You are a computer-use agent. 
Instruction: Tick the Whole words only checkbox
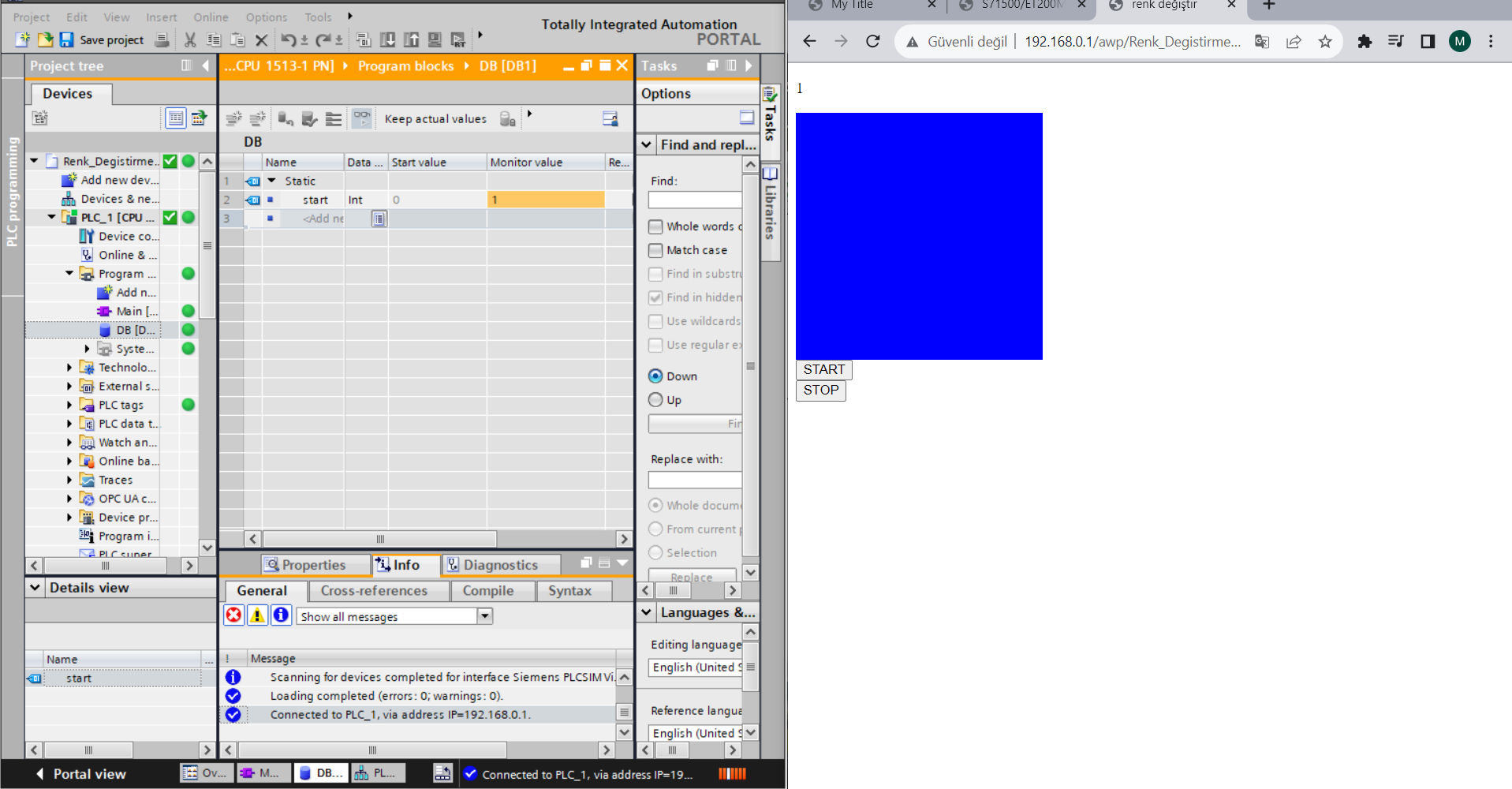point(655,226)
